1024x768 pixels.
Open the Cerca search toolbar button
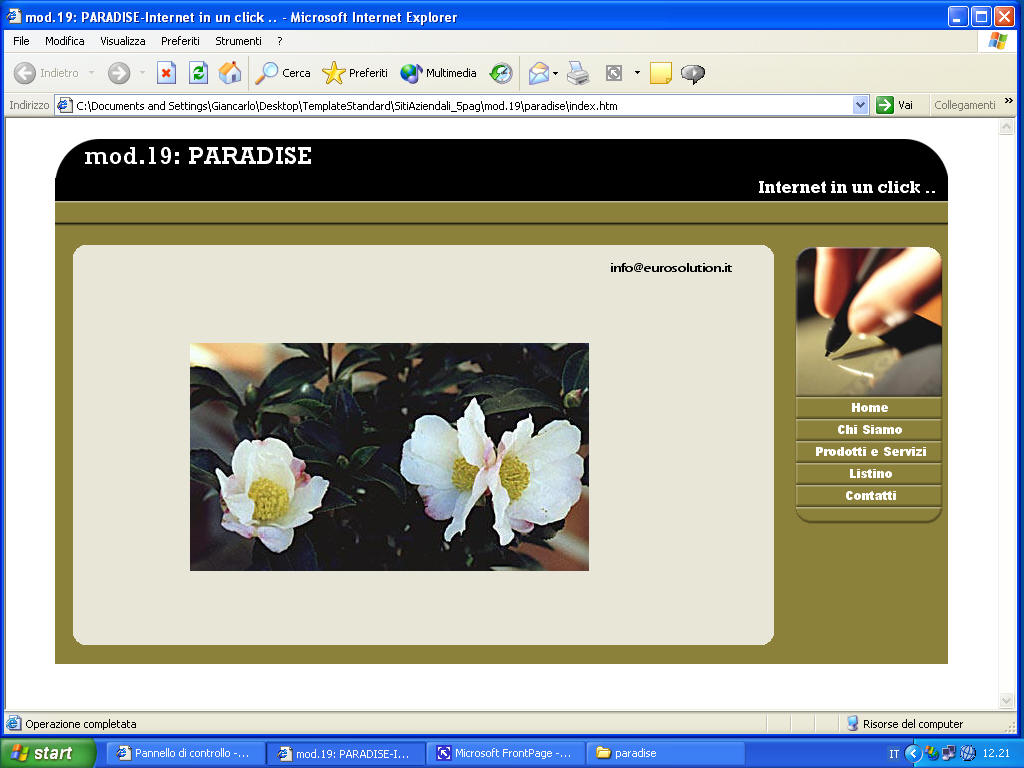(282, 73)
